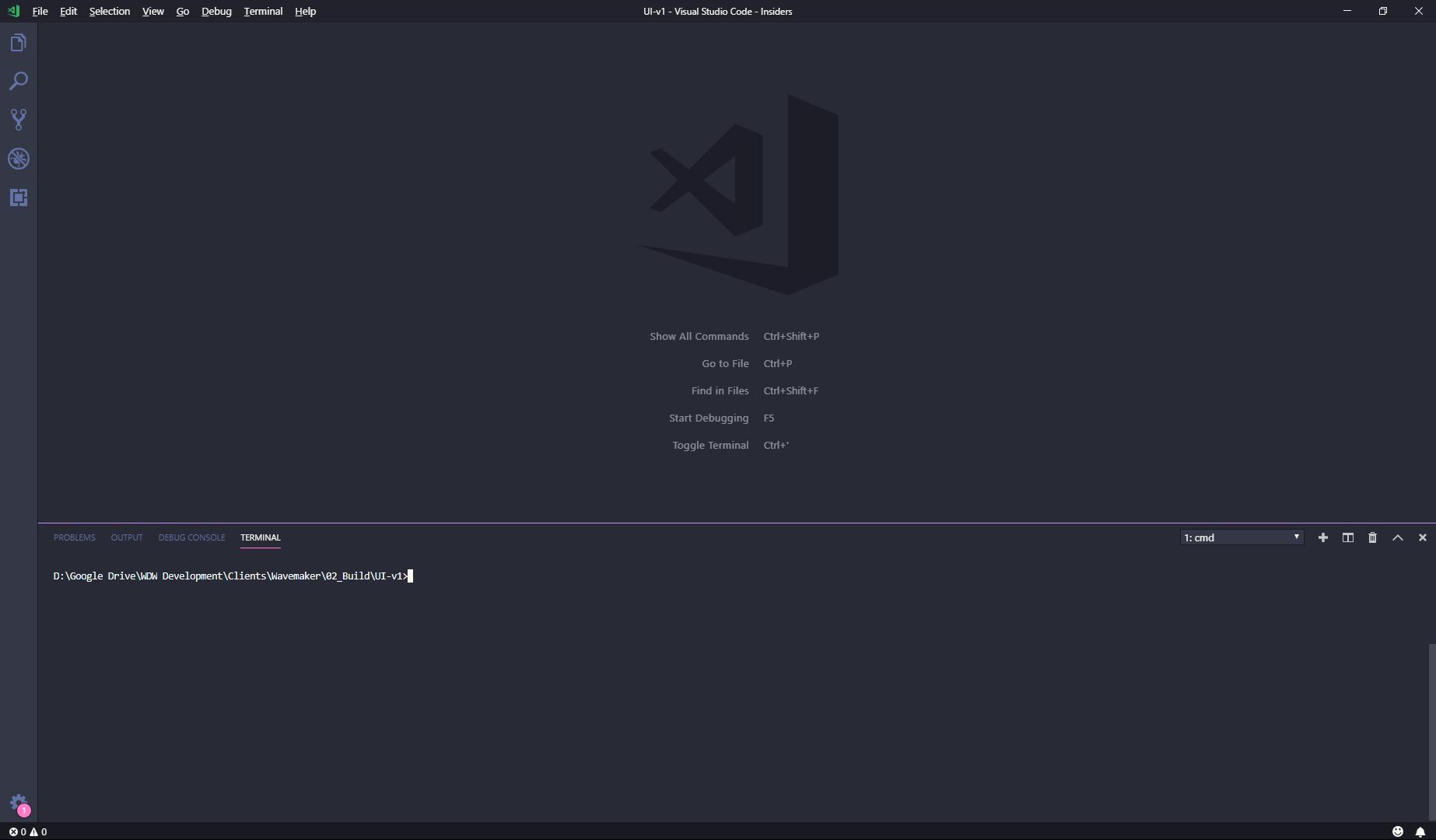Open the '1: cmd' terminal selector dropdown
The width and height of the screenshot is (1436, 840).
point(1240,537)
